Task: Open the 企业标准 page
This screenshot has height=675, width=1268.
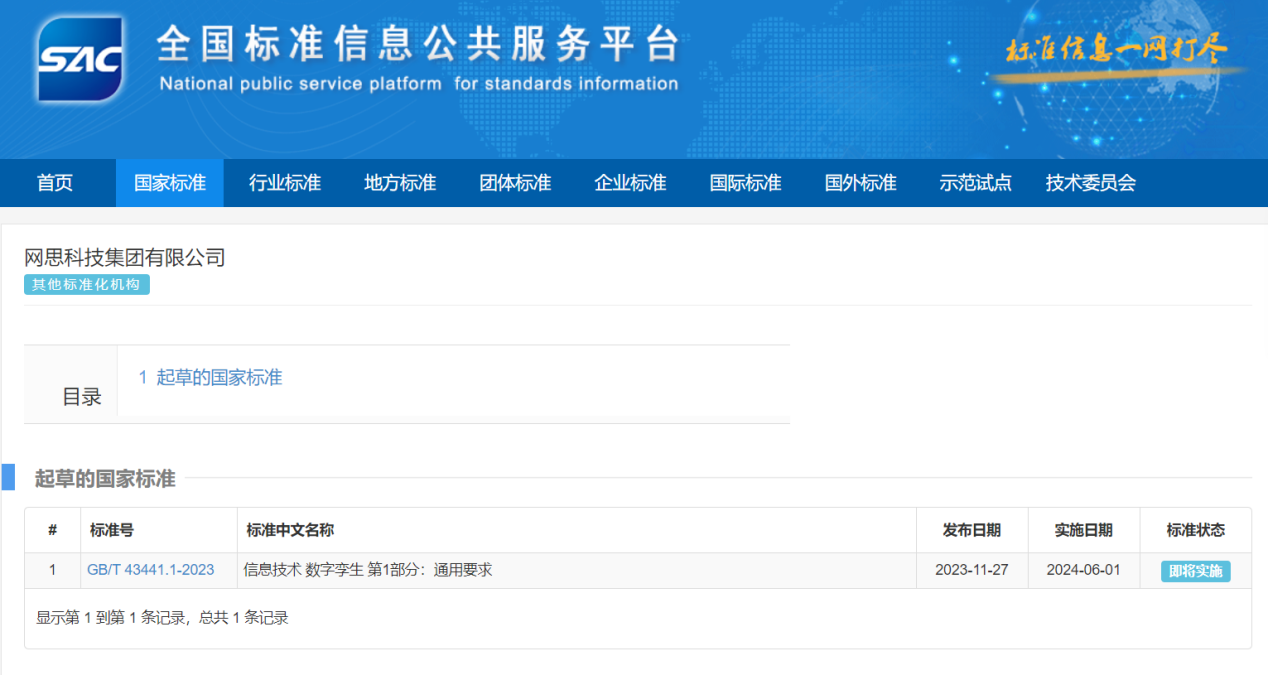Action: (x=629, y=182)
